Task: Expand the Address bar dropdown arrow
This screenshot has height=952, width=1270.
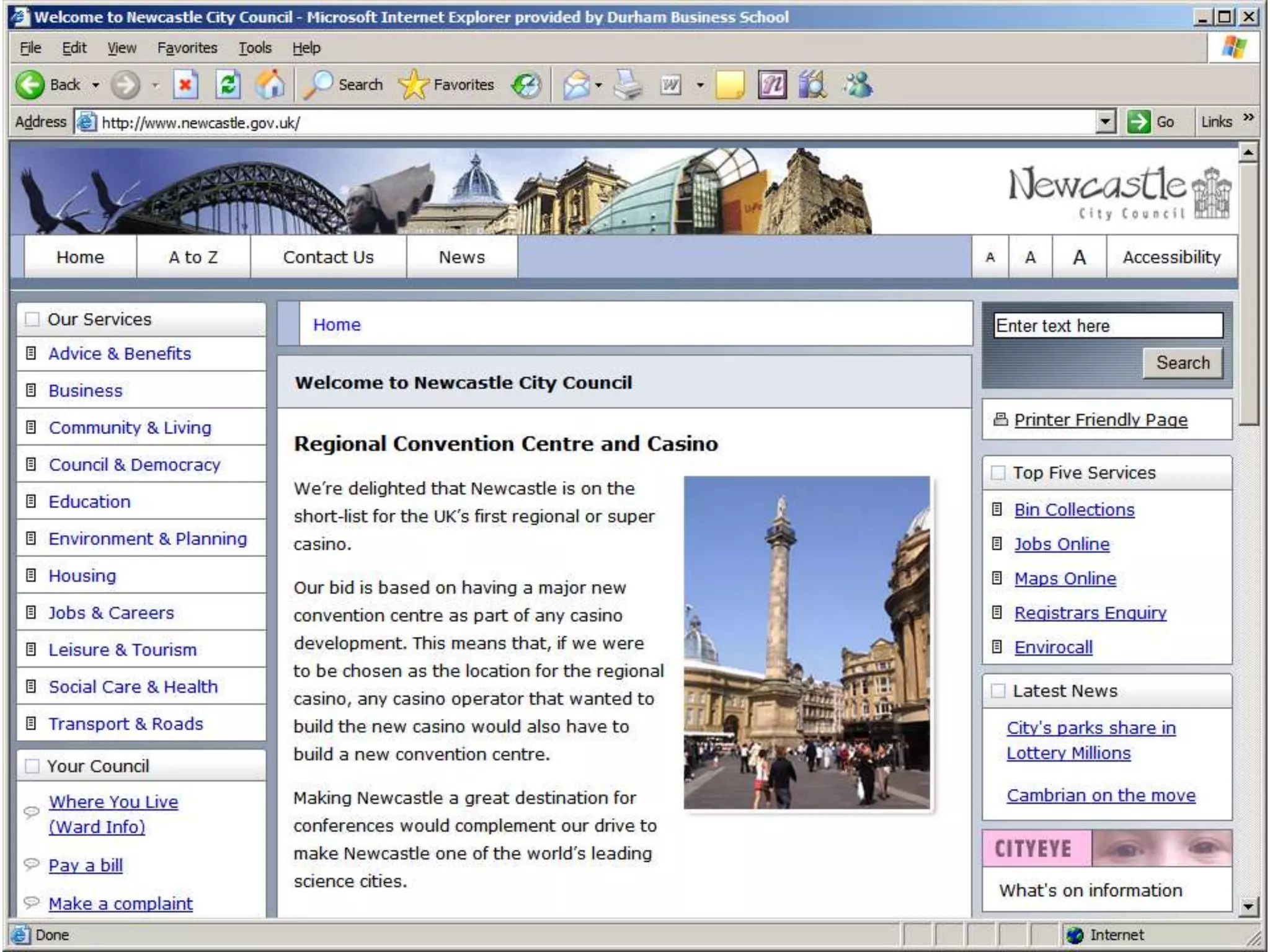Action: (1105, 121)
